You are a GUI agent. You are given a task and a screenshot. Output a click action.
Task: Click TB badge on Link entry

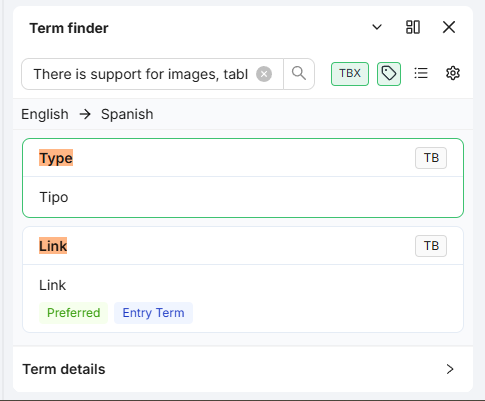coord(431,246)
